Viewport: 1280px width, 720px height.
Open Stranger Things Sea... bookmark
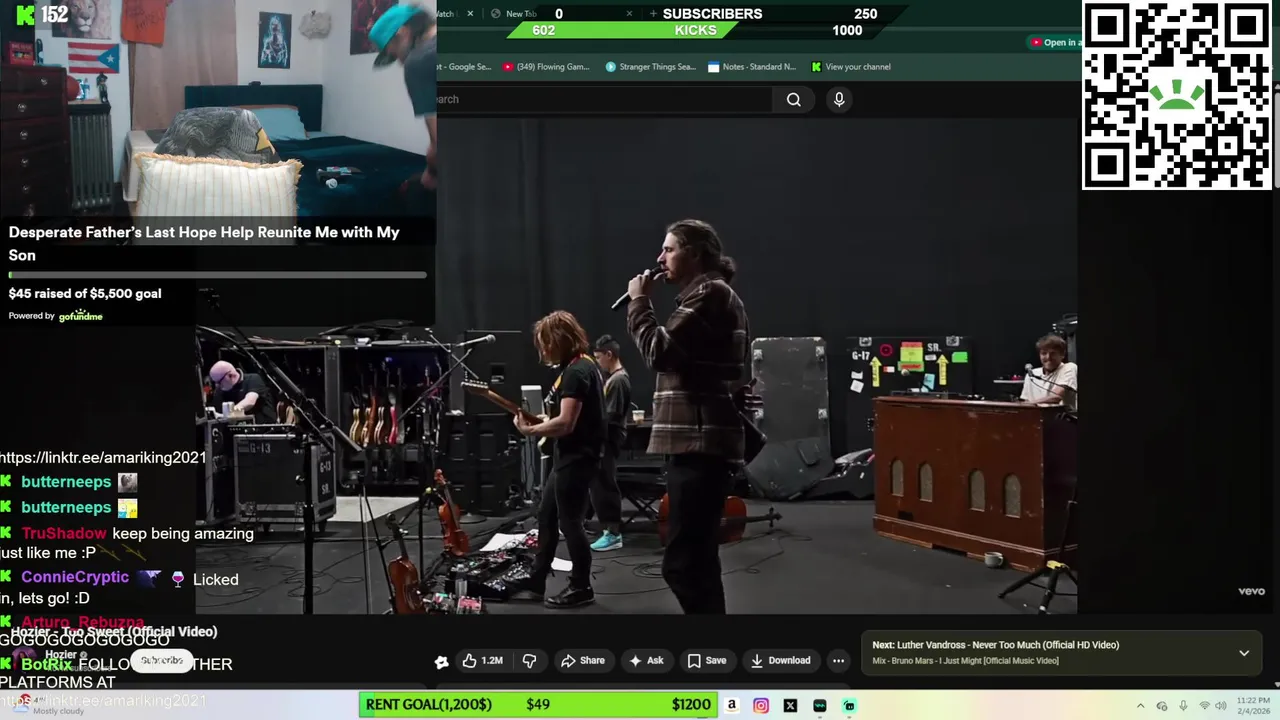coord(650,67)
